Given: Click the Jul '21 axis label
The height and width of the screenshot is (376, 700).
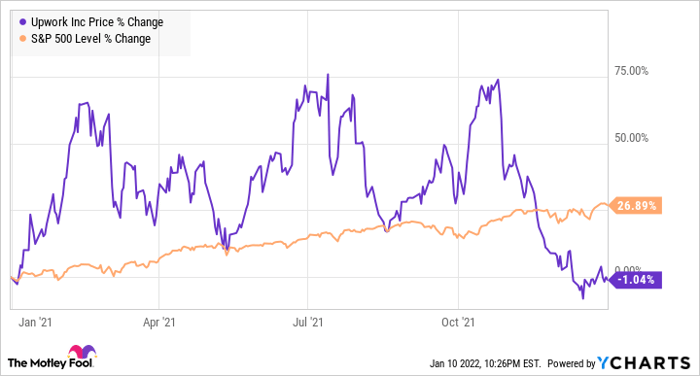Looking at the screenshot, I should click(308, 322).
